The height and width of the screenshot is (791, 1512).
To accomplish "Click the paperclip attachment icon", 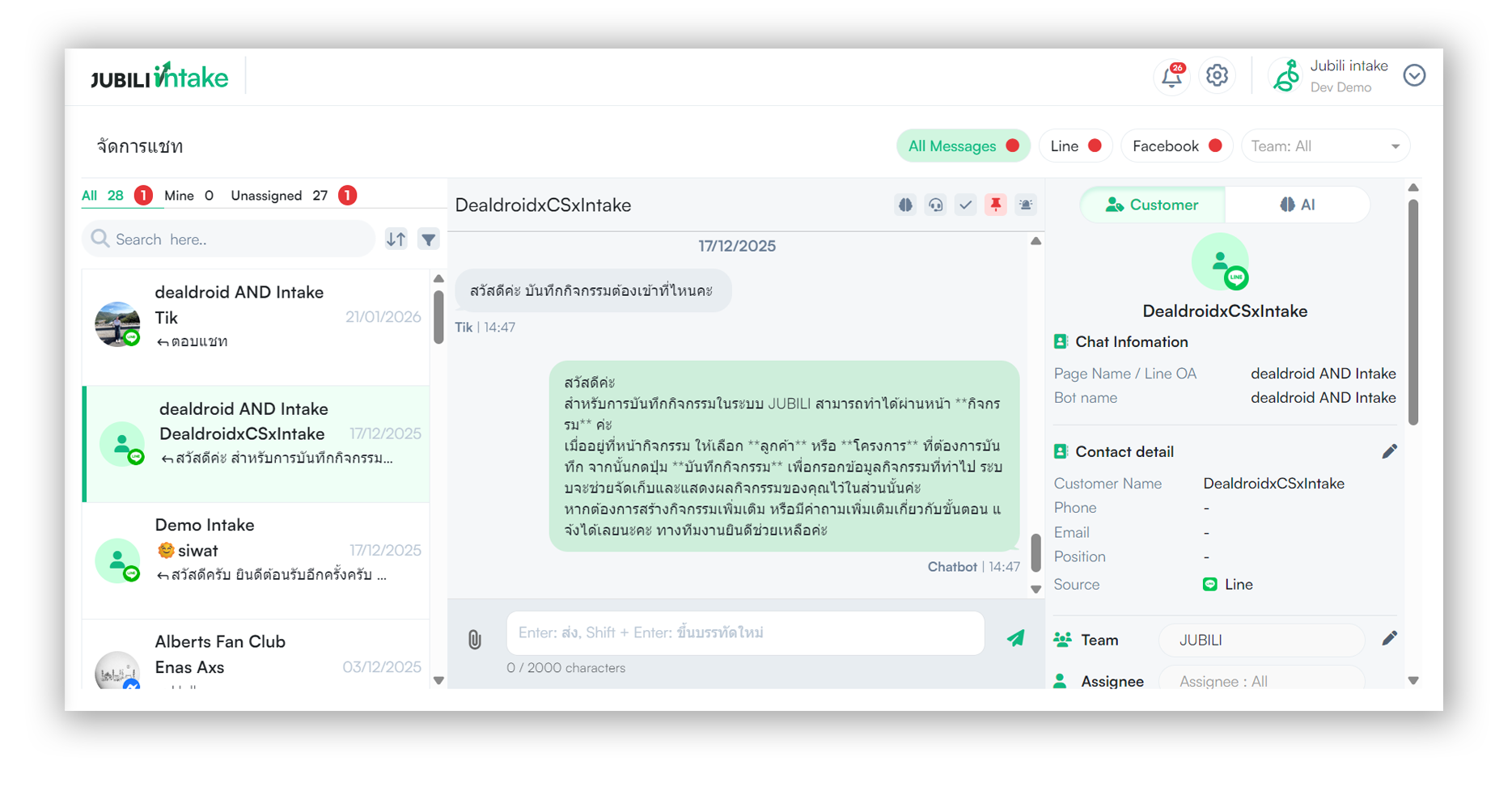I will click(475, 640).
